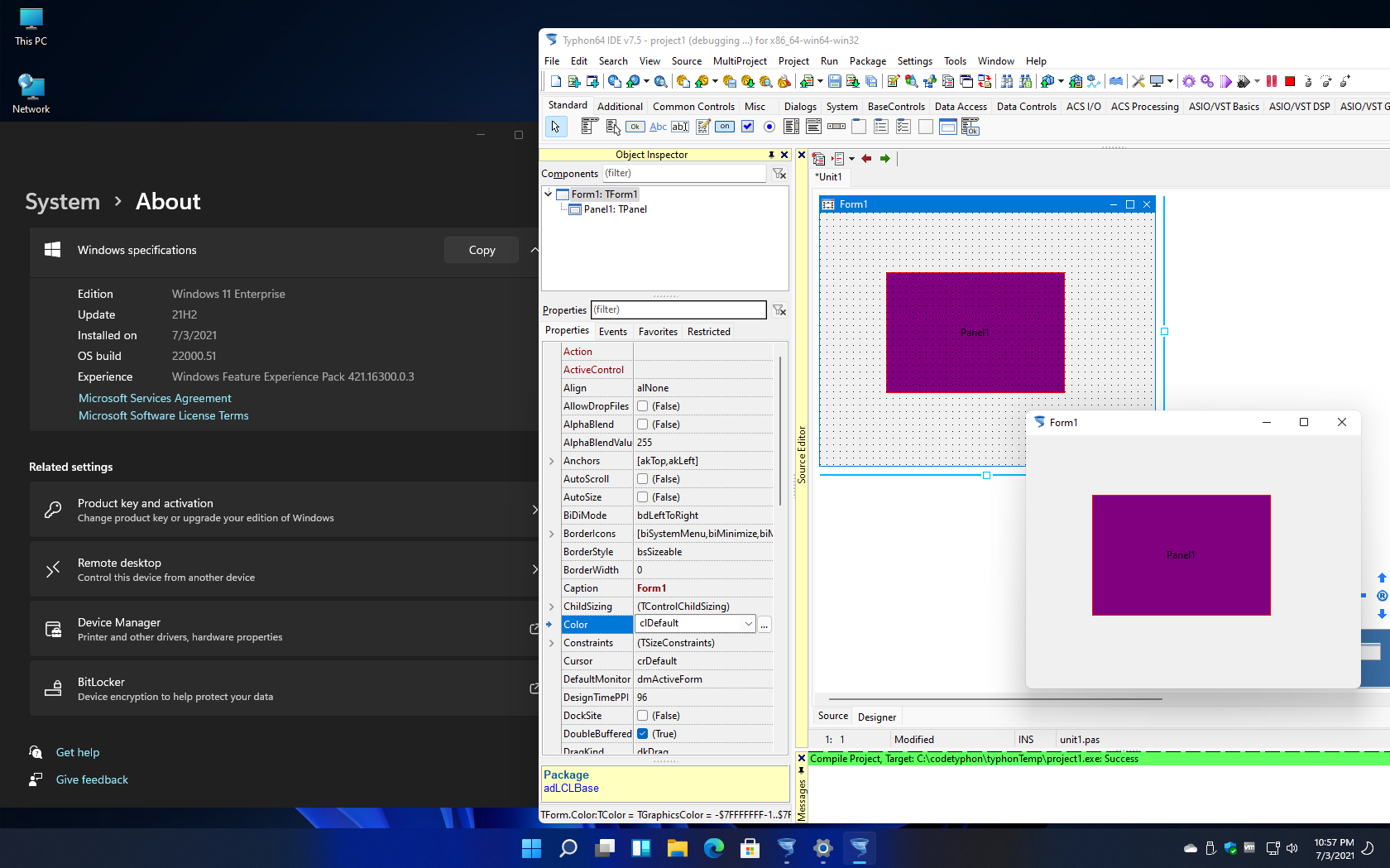The width and height of the screenshot is (1390, 868).
Task: Click the purple settings gear toolbar icon
Action: tap(1189, 81)
